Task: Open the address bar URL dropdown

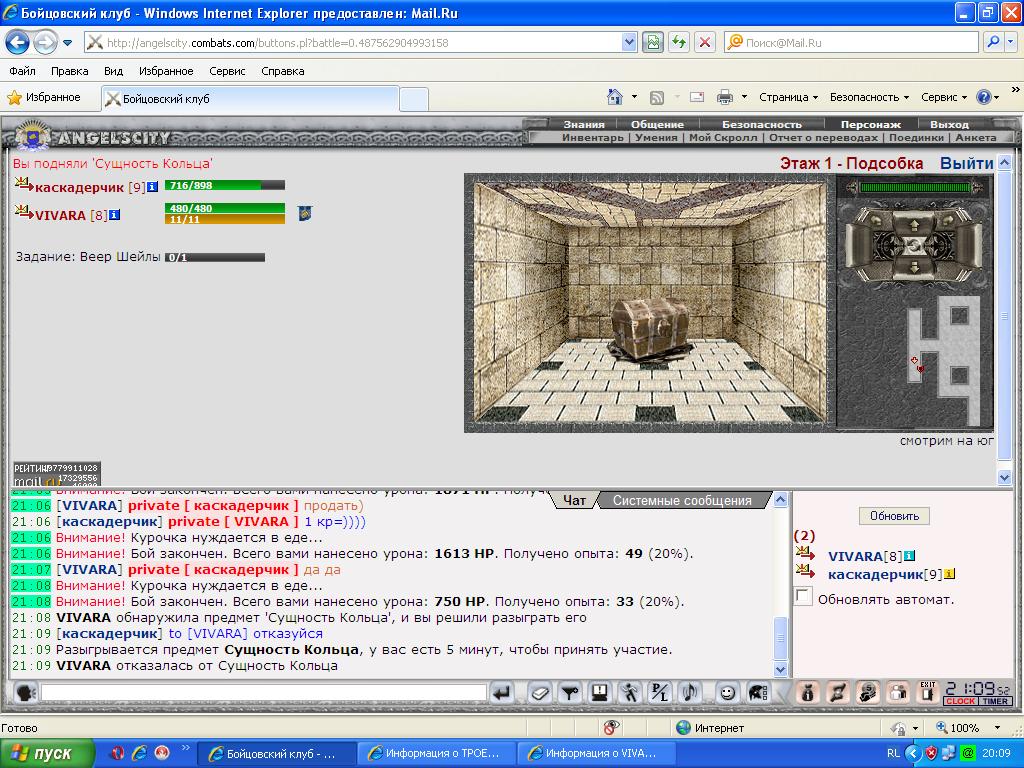Action: coord(629,42)
